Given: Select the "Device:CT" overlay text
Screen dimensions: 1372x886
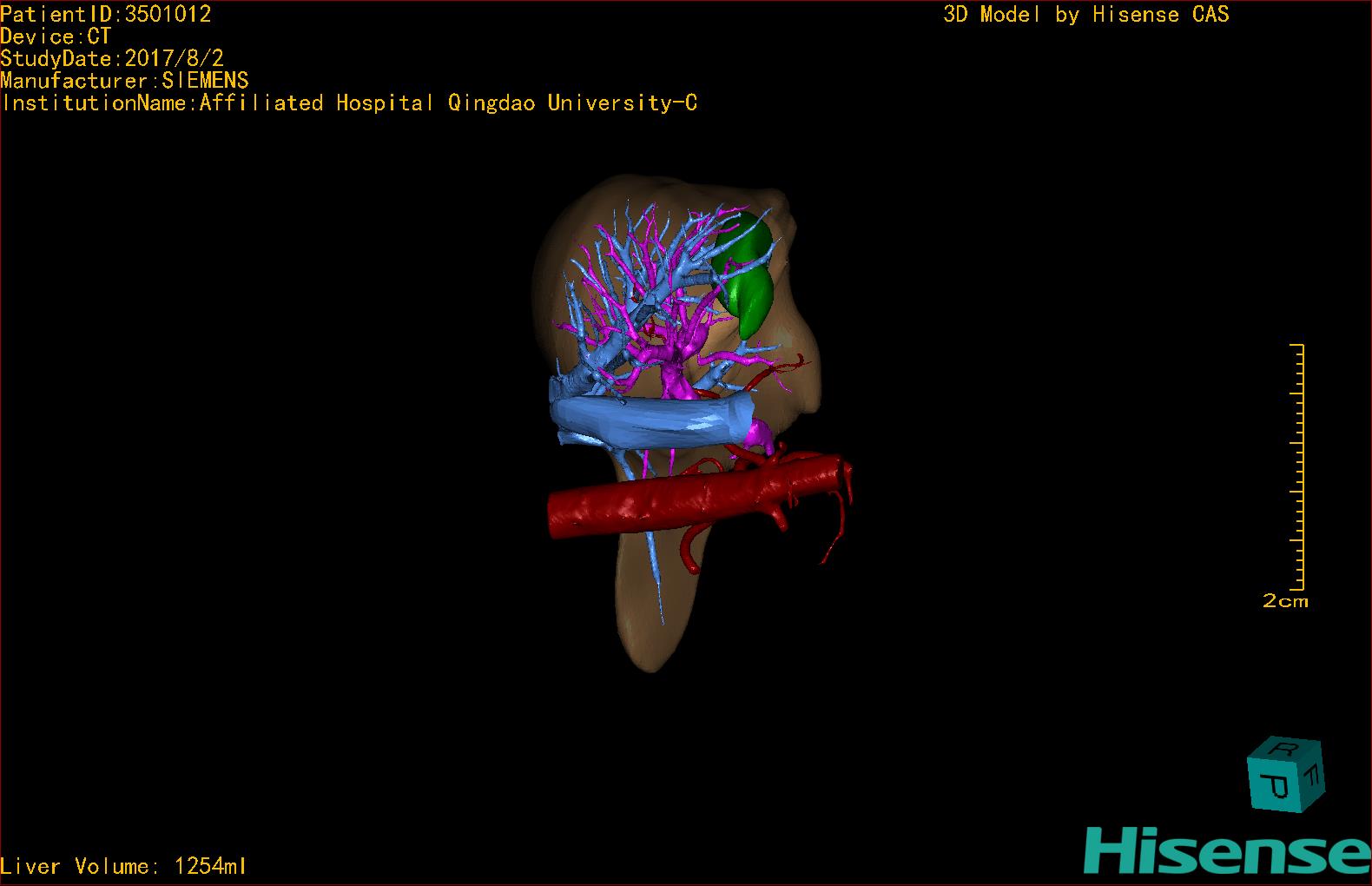Looking at the screenshot, I should point(56,36).
